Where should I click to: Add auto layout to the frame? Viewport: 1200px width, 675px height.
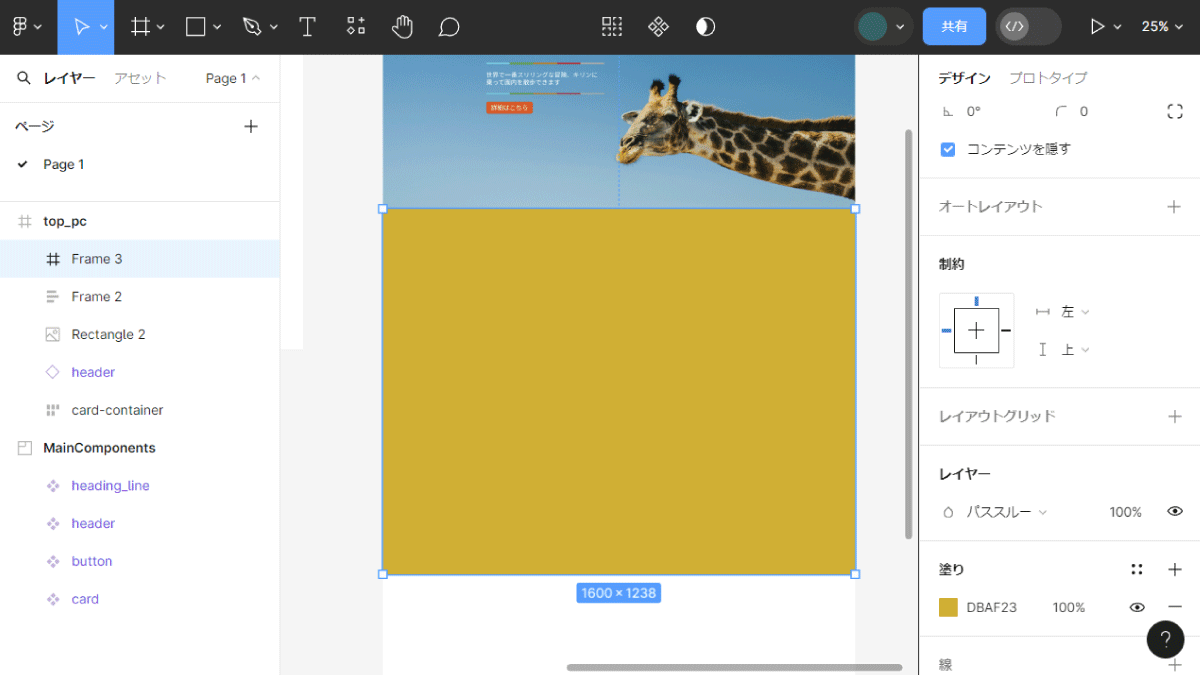pos(1174,207)
